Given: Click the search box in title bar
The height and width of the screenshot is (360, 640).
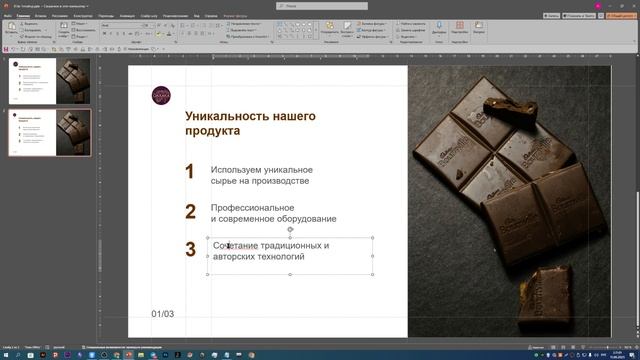Looking at the screenshot, I should [322, 6].
